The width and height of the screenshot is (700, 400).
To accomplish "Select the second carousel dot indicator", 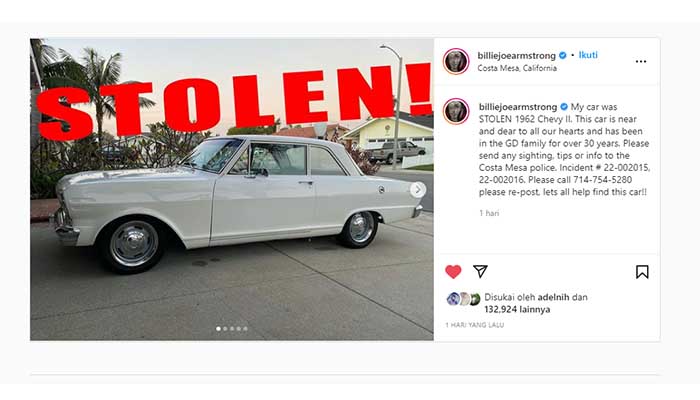I will click(225, 329).
